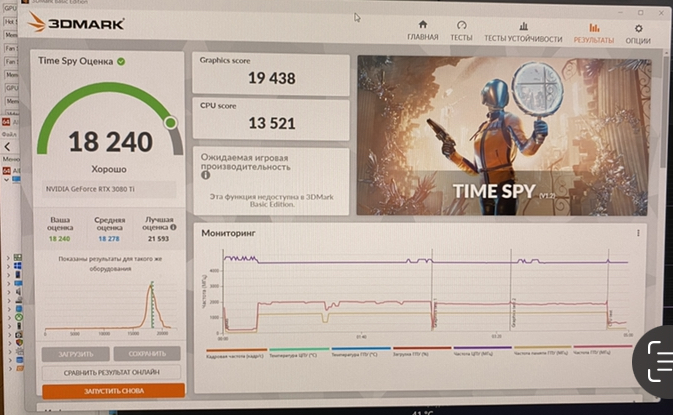Select the Меню tab in AIDA64
This screenshot has height=415, width=673.
11,159
